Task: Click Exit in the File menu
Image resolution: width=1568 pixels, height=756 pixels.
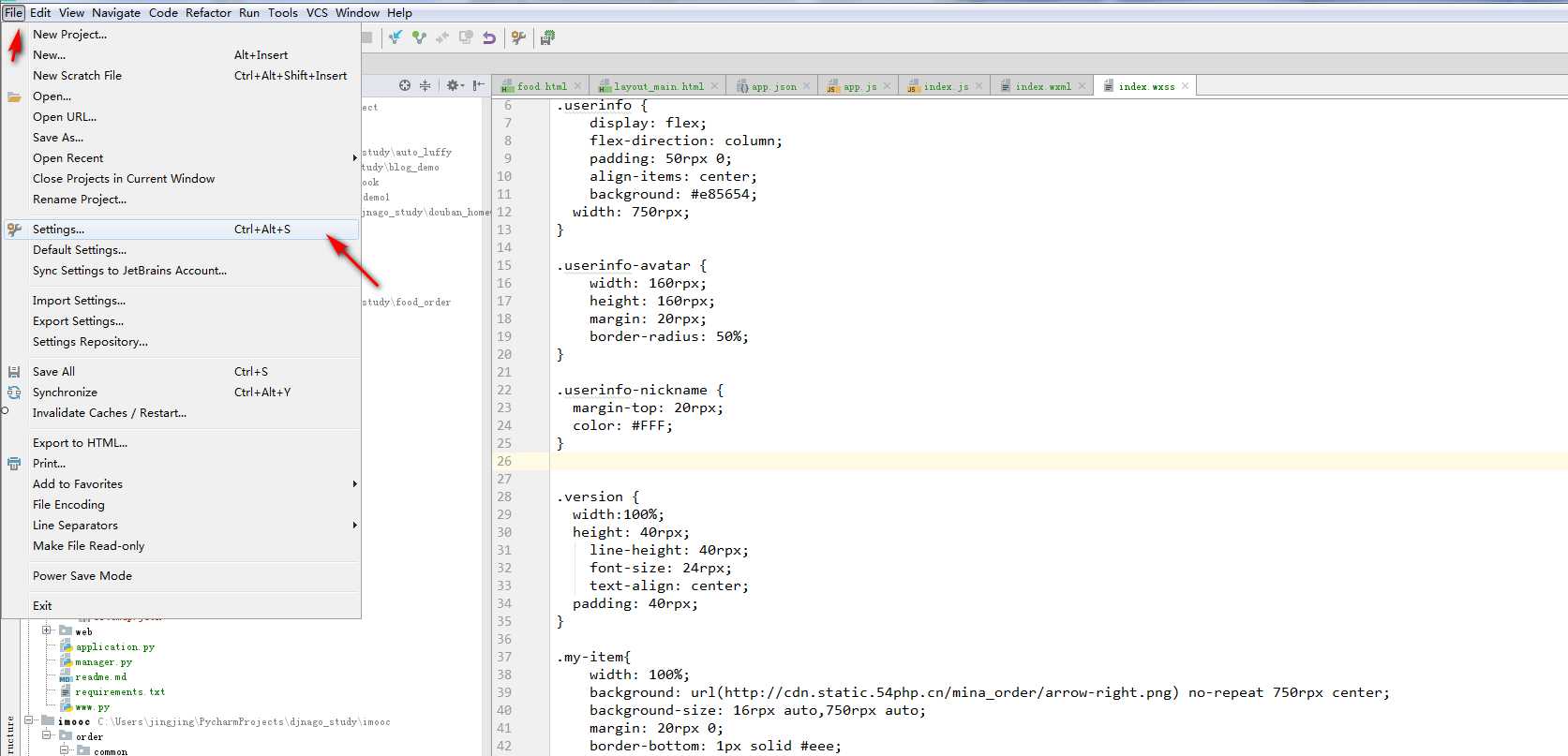Action: (x=181, y=606)
